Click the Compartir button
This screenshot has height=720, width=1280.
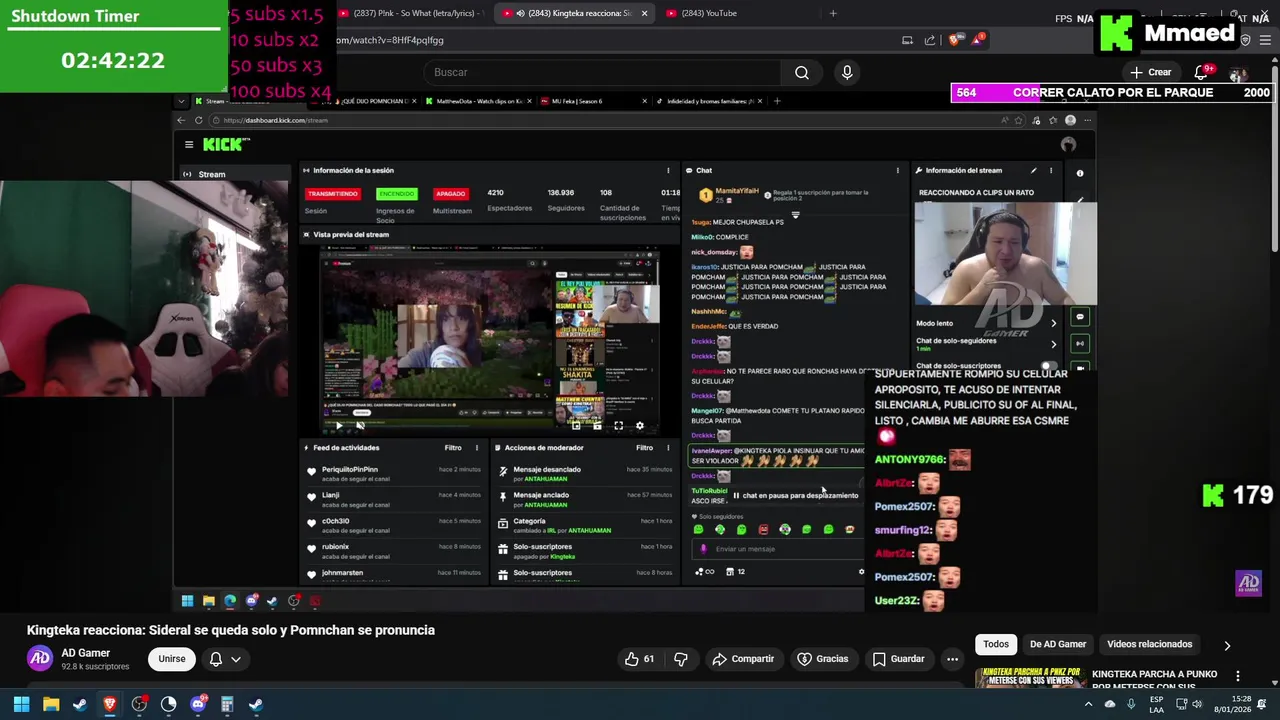point(743,659)
